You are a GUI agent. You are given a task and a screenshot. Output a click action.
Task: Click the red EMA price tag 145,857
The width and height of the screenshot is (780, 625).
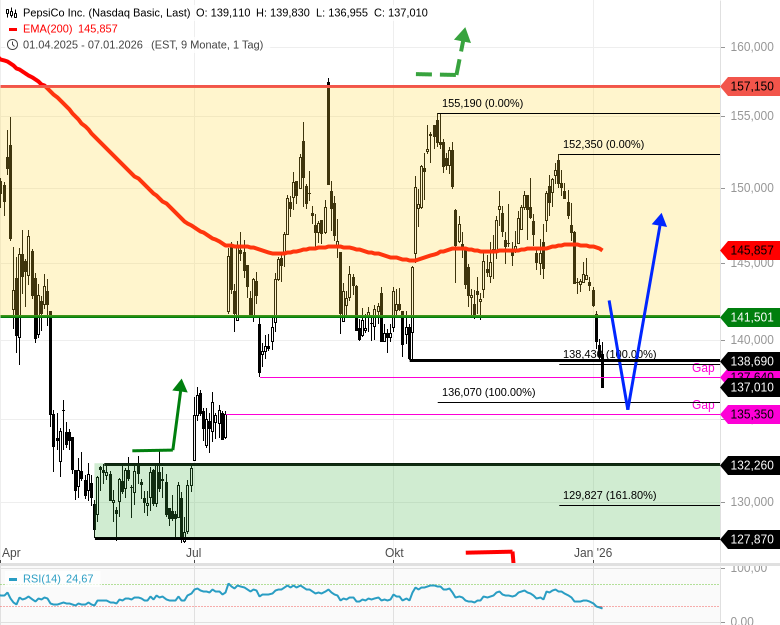click(751, 250)
